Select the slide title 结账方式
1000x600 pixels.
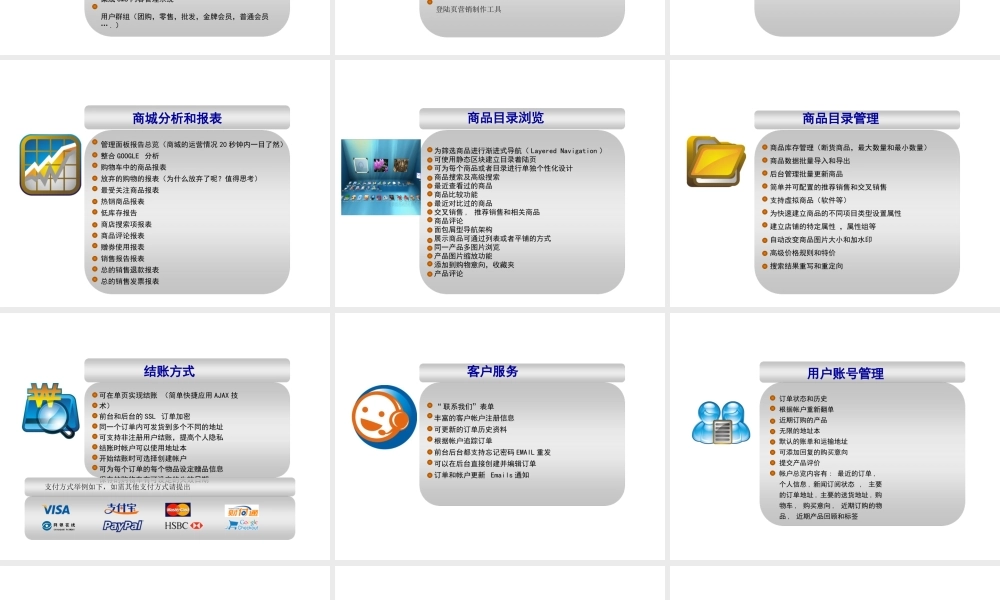[169, 371]
